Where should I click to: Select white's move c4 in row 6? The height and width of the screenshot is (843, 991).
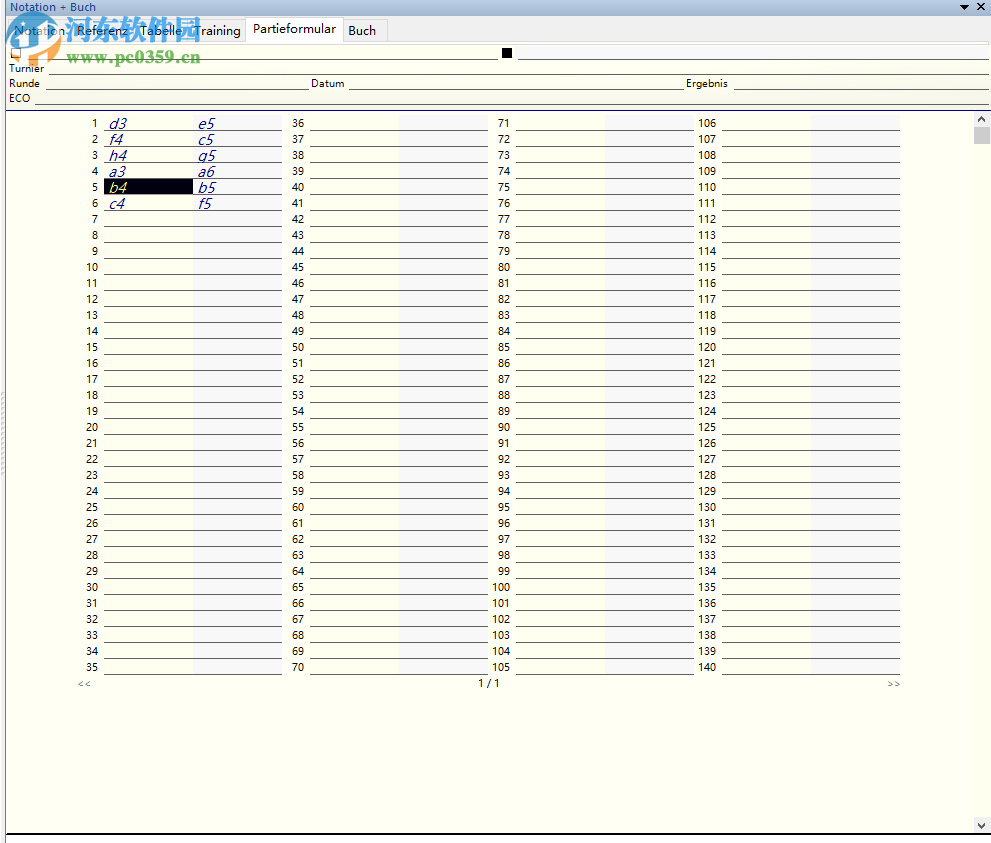tap(118, 204)
